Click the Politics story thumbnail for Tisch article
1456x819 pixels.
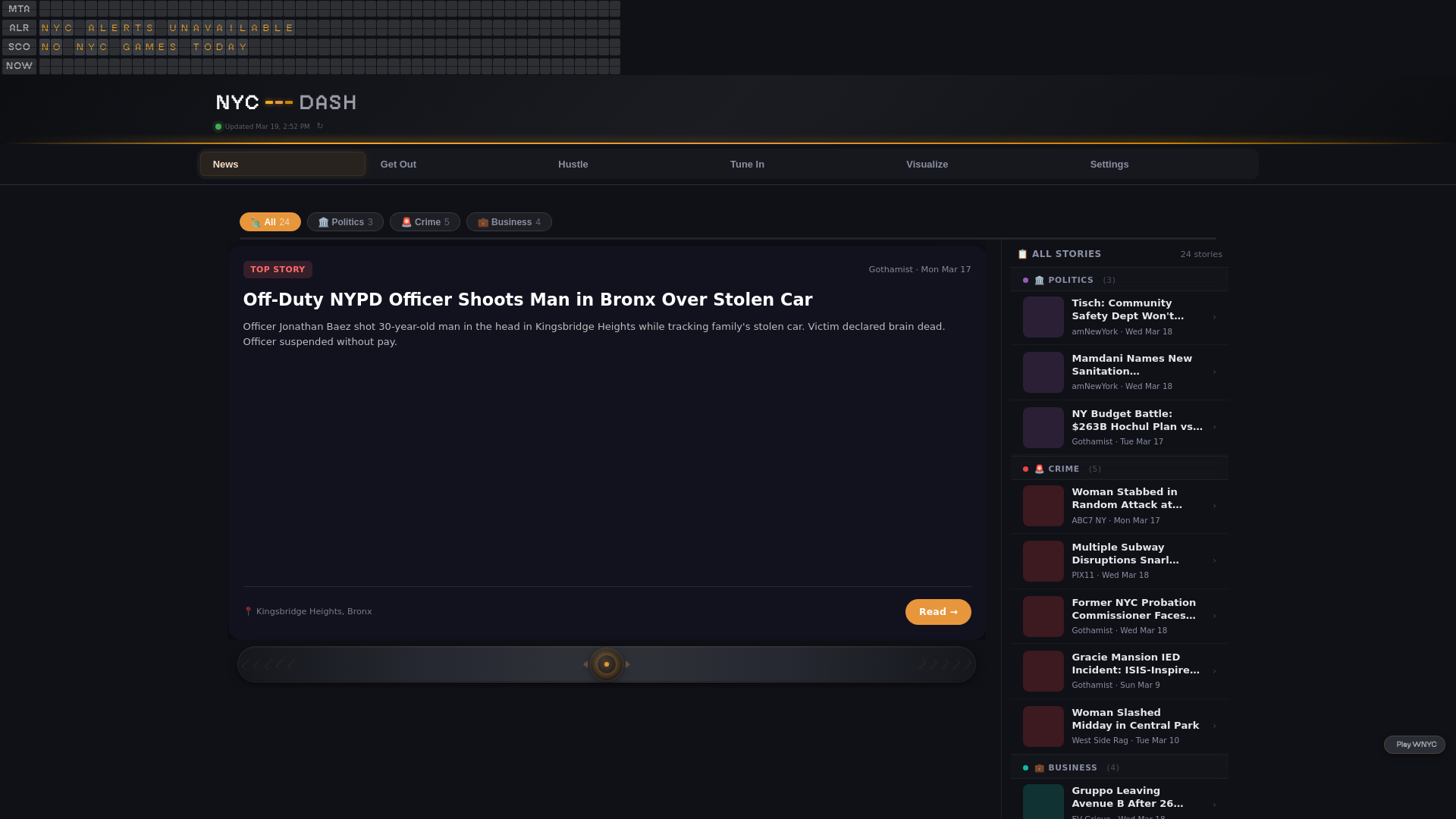point(1043,317)
